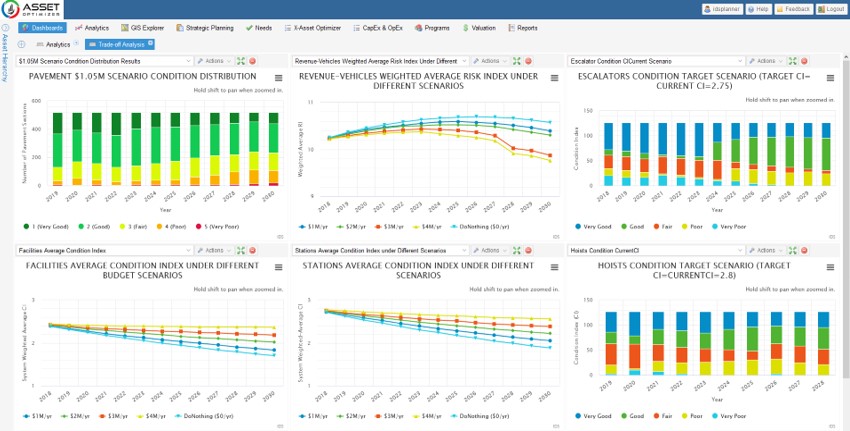Click the fullscreen icon on the Pavement chart panel
This screenshot has height=431, width=850.
tap(239, 62)
